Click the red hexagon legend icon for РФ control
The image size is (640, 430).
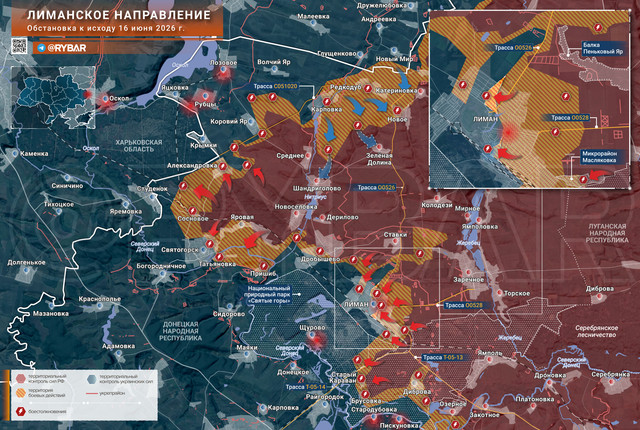click(21, 378)
